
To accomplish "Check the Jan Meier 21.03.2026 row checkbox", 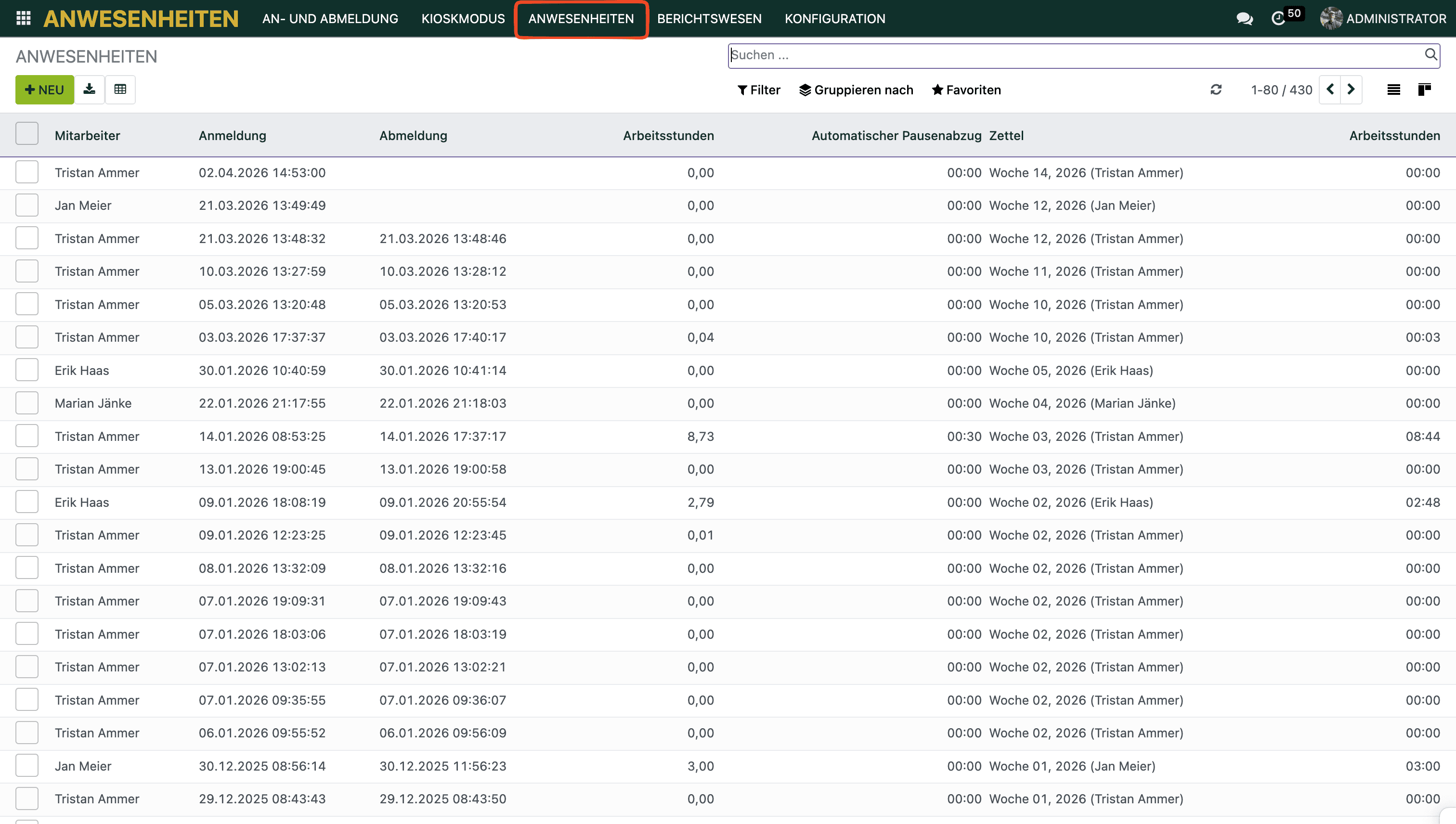I will (26, 206).
